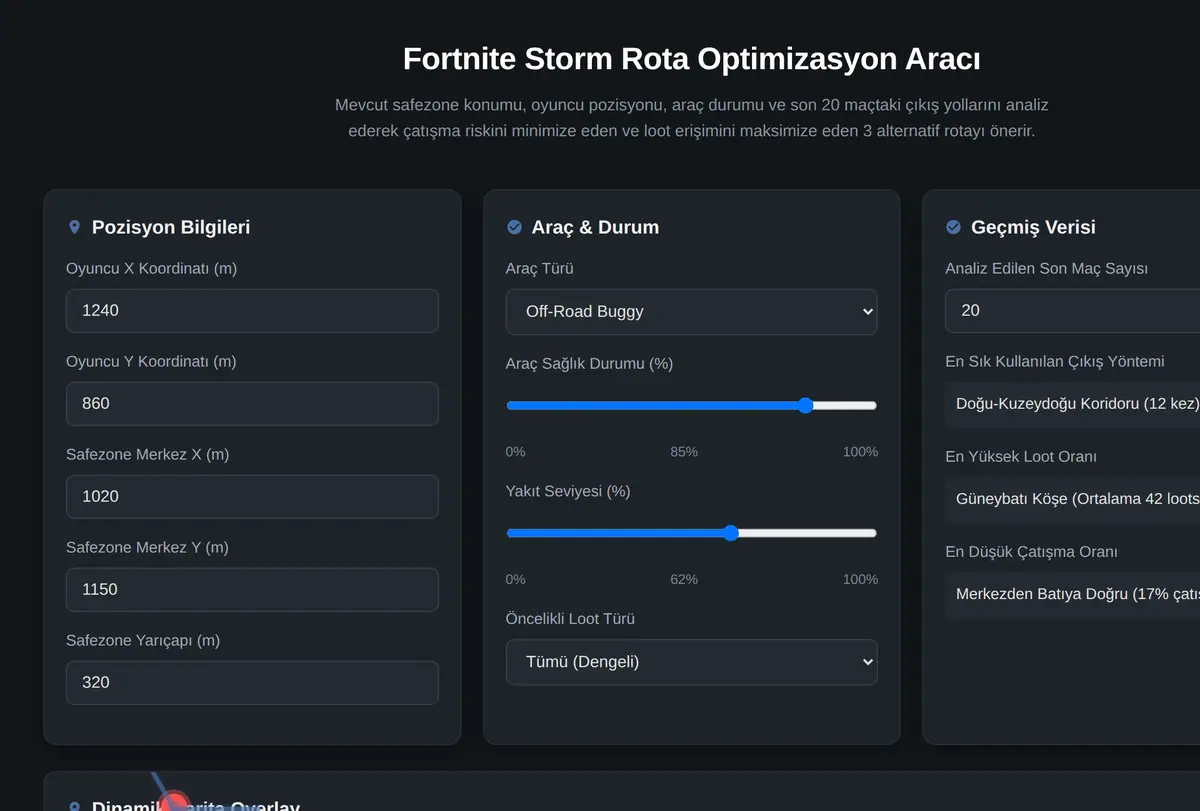This screenshot has height=811, width=1200.
Task: Click the Geçmiş Verisi heading
Action: [1033, 227]
